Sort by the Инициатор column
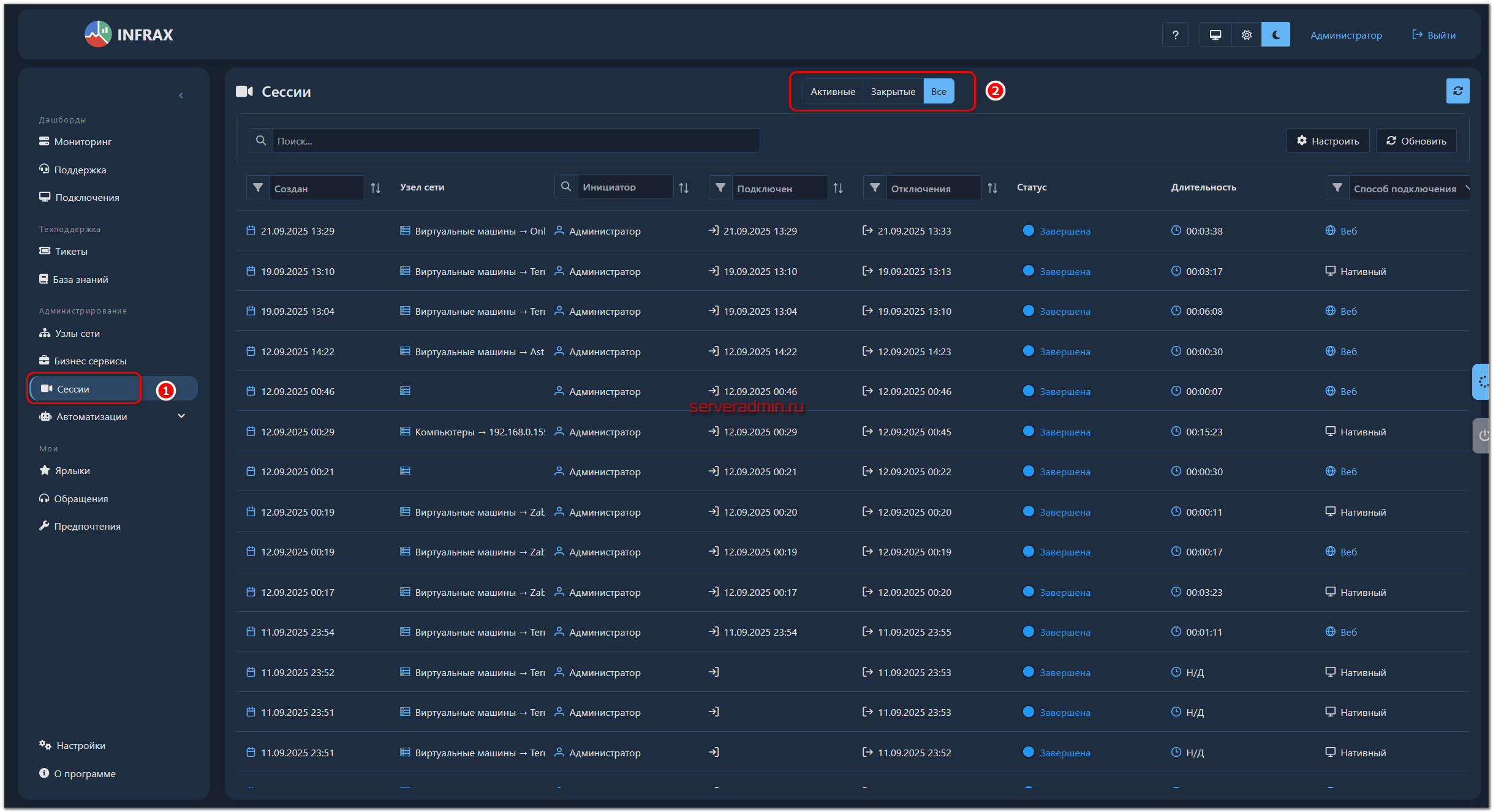 [x=684, y=188]
